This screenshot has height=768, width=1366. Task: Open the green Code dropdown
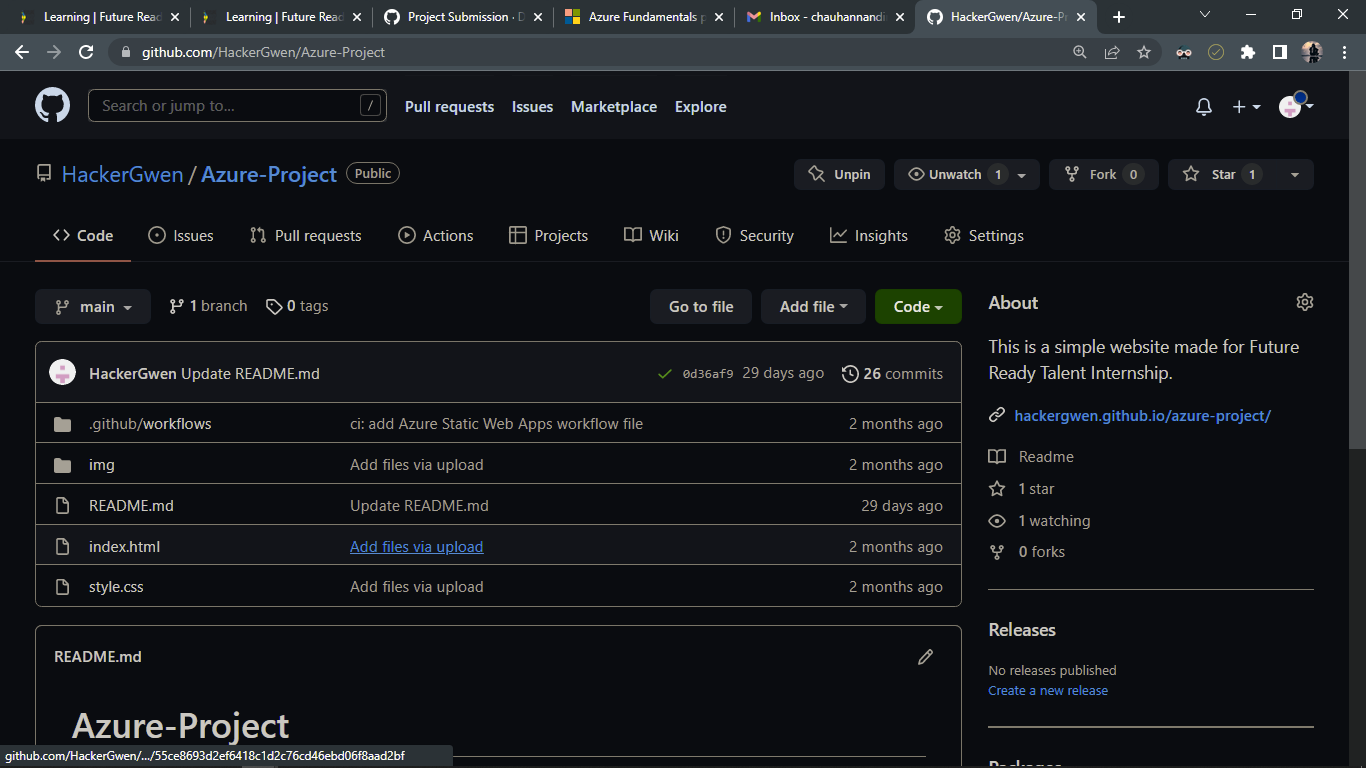click(918, 307)
